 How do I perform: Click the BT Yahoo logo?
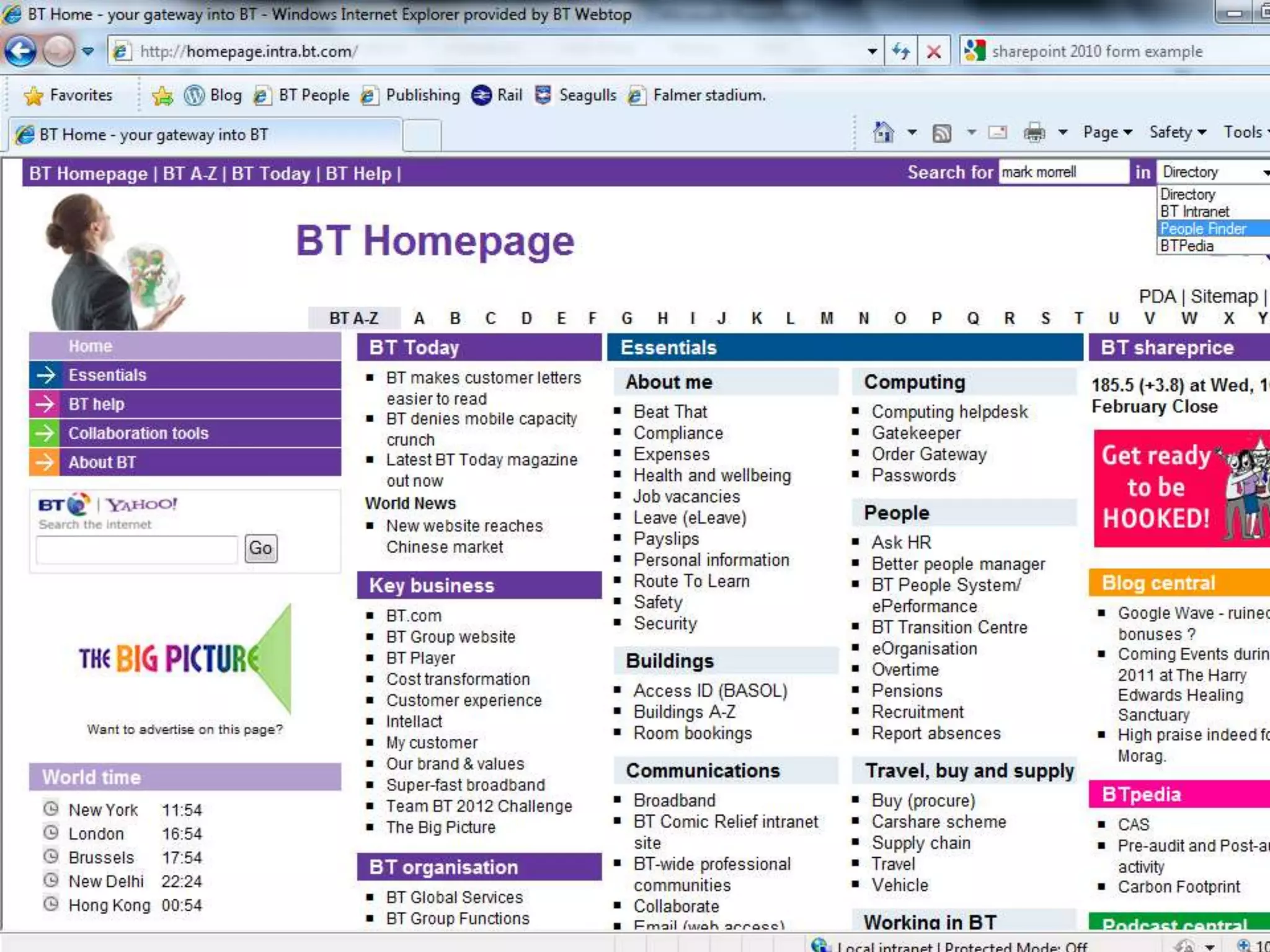(107, 505)
